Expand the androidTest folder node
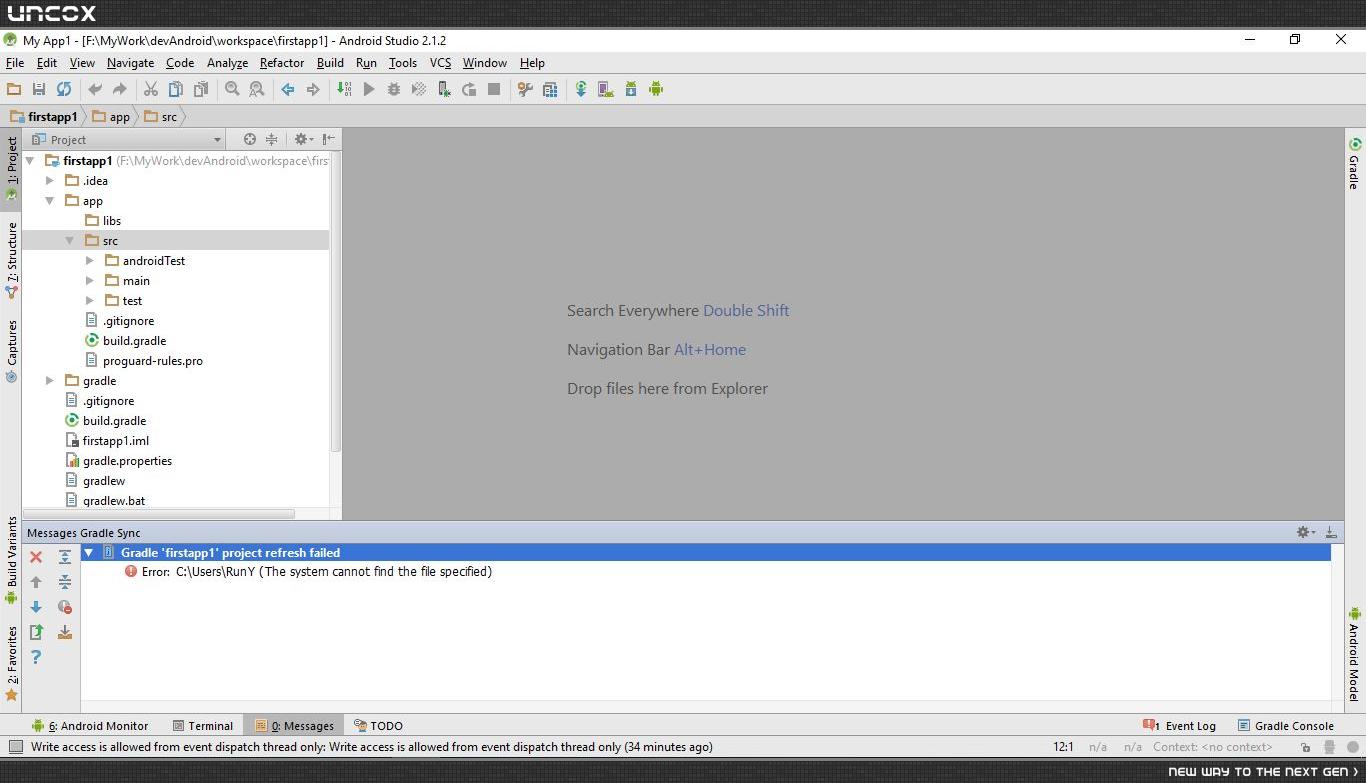Viewport: 1366px width, 783px height. (x=90, y=260)
